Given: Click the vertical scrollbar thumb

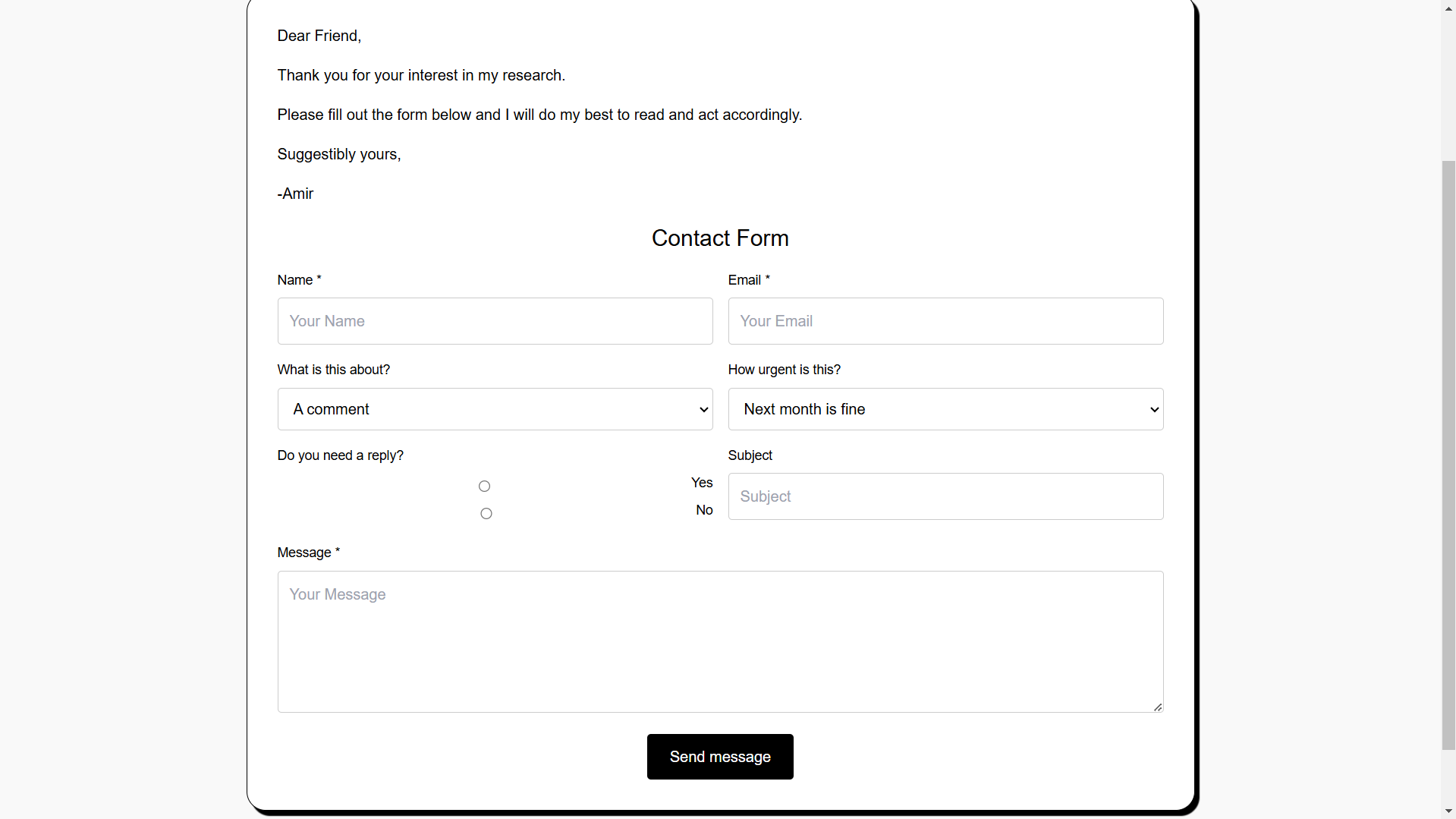Looking at the screenshot, I should pos(1448,455).
